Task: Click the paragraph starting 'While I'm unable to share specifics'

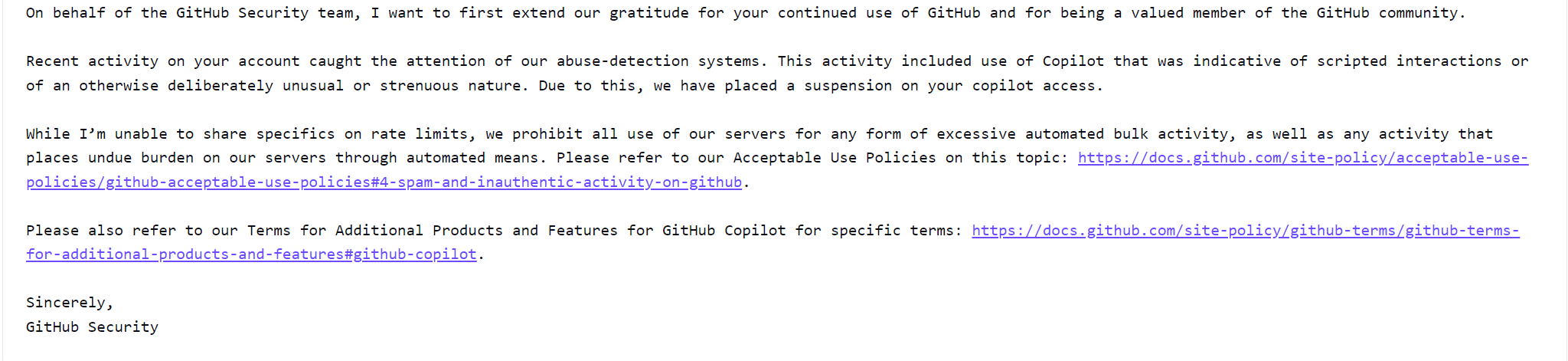Action: click(x=777, y=158)
